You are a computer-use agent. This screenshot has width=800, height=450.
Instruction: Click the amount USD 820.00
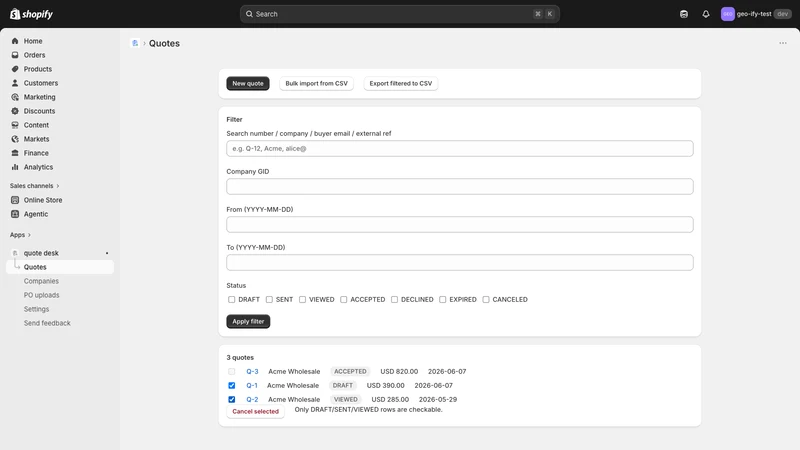399,371
